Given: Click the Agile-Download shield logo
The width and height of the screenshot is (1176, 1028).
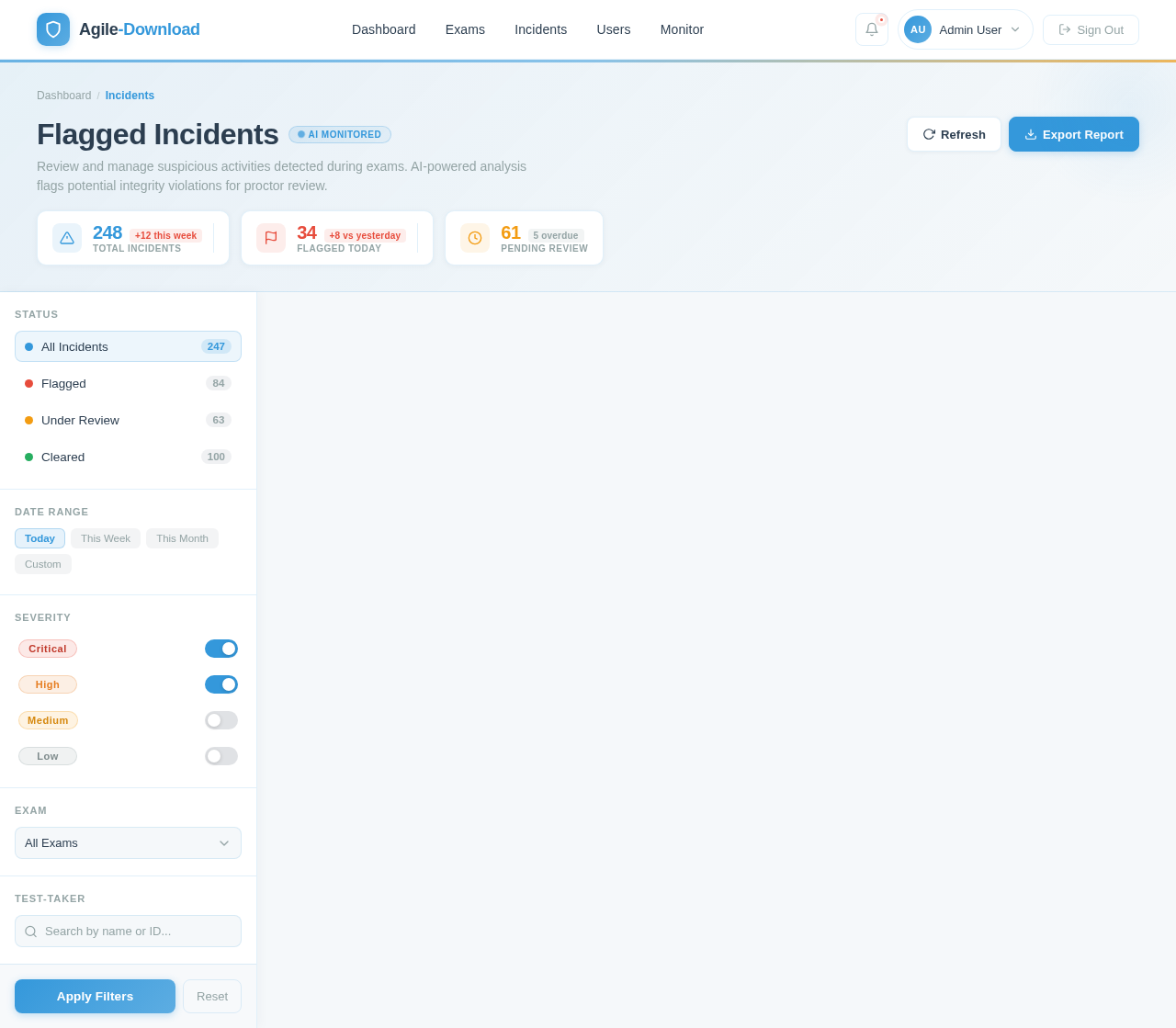Looking at the screenshot, I should (53, 29).
